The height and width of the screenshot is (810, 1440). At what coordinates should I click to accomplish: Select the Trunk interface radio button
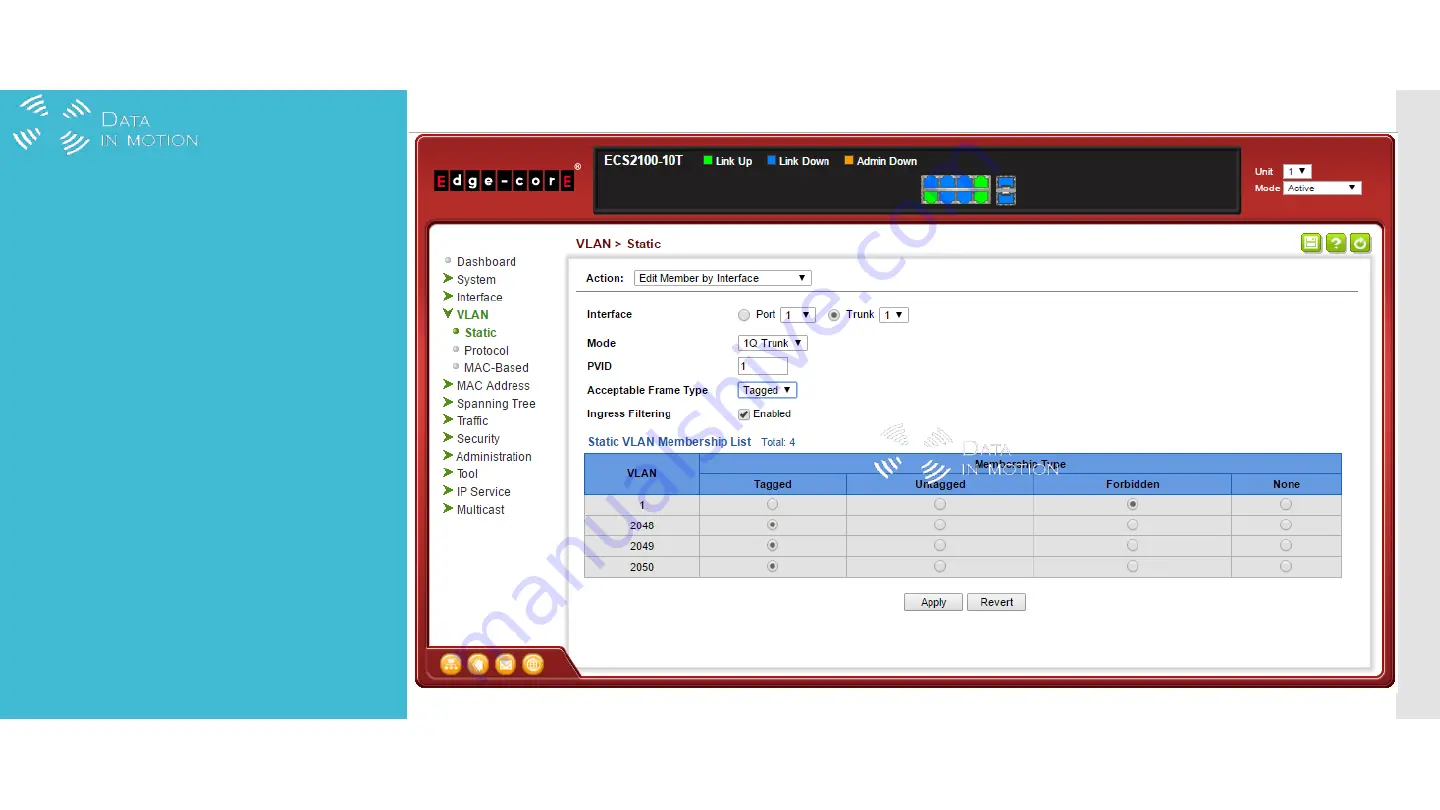(x=834, y=315)
